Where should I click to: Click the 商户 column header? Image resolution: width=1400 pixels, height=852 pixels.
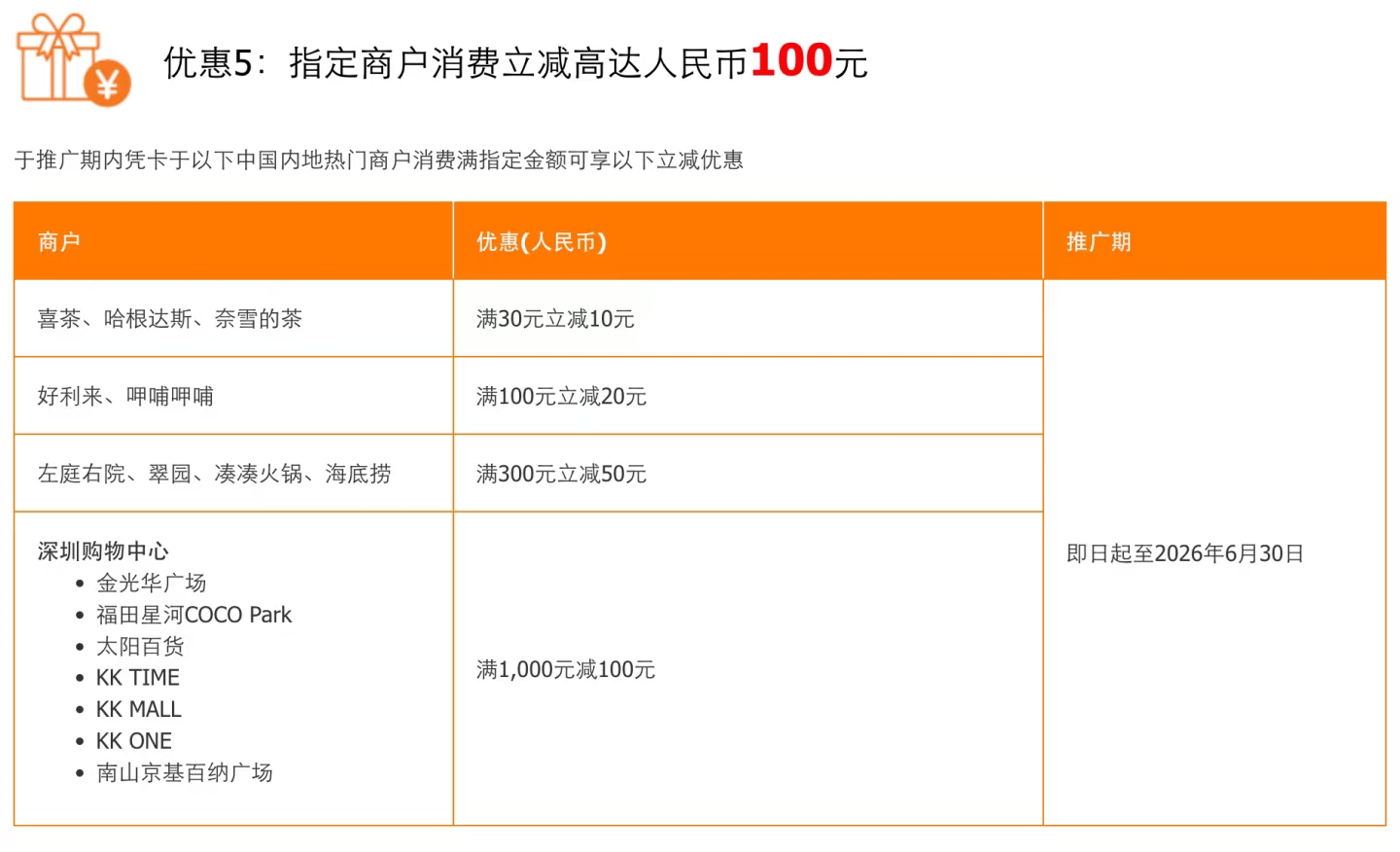coord(58,242)
